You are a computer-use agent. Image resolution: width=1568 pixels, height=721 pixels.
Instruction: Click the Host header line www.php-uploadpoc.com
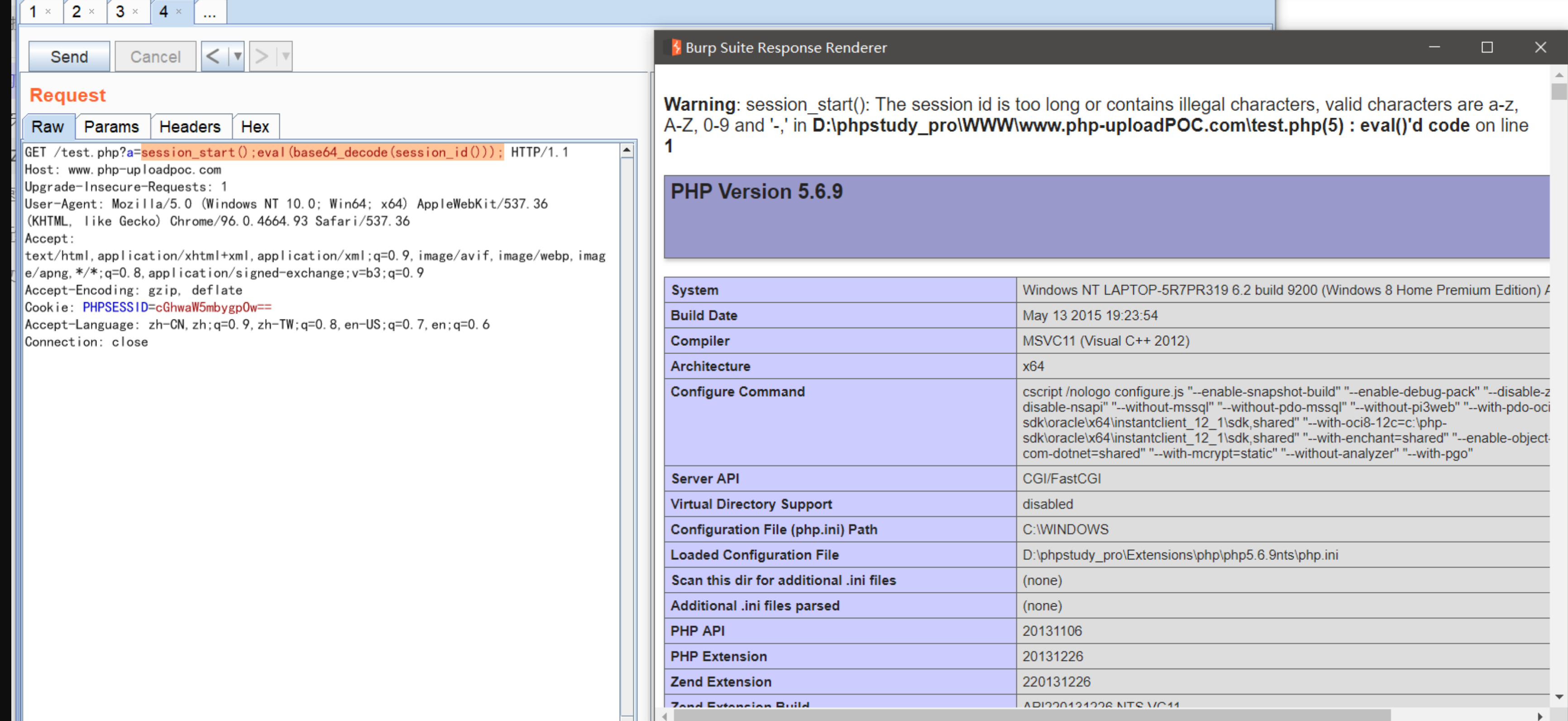[x=123, y=170]
